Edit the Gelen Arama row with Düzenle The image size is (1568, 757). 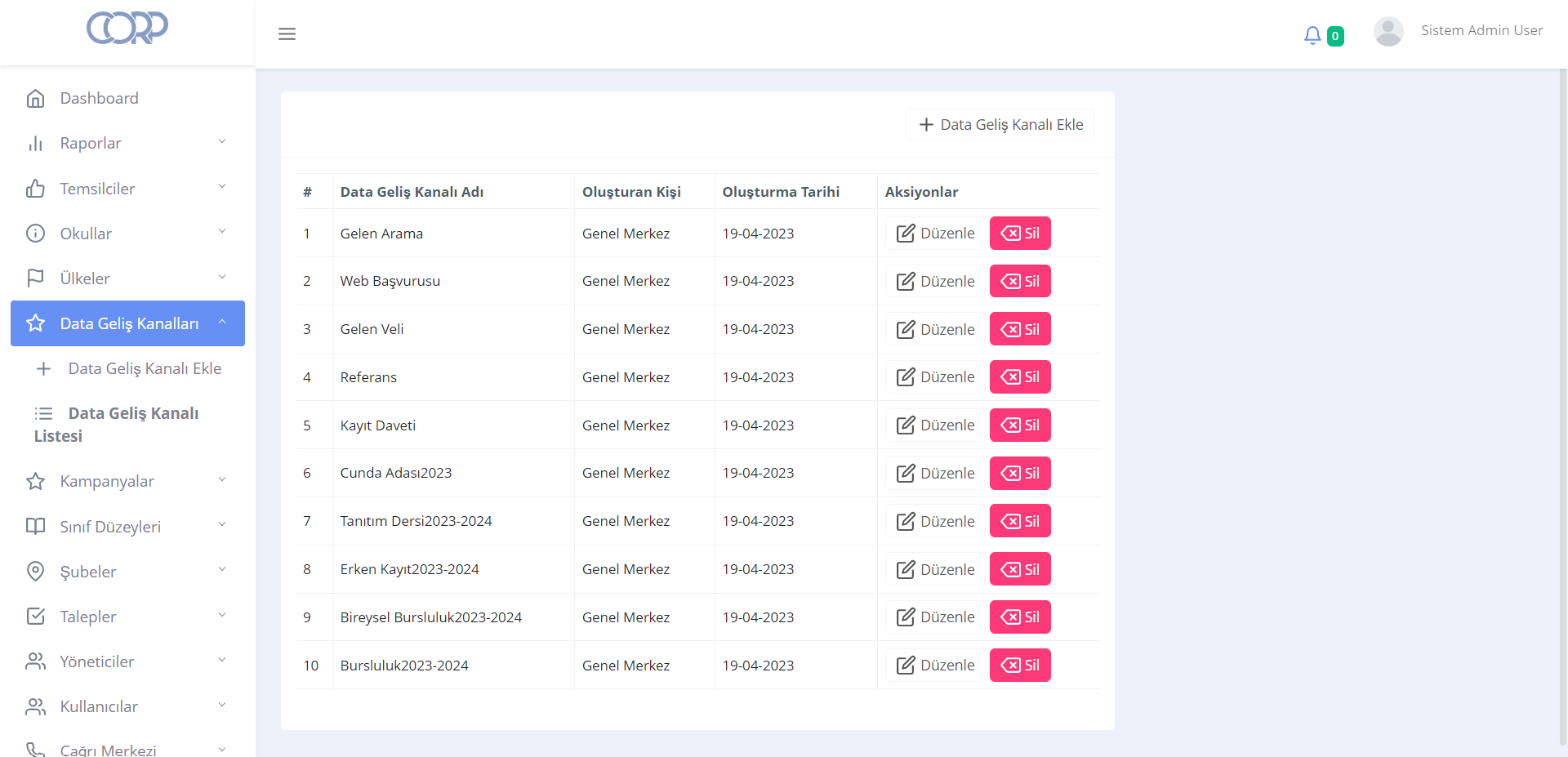935,234
